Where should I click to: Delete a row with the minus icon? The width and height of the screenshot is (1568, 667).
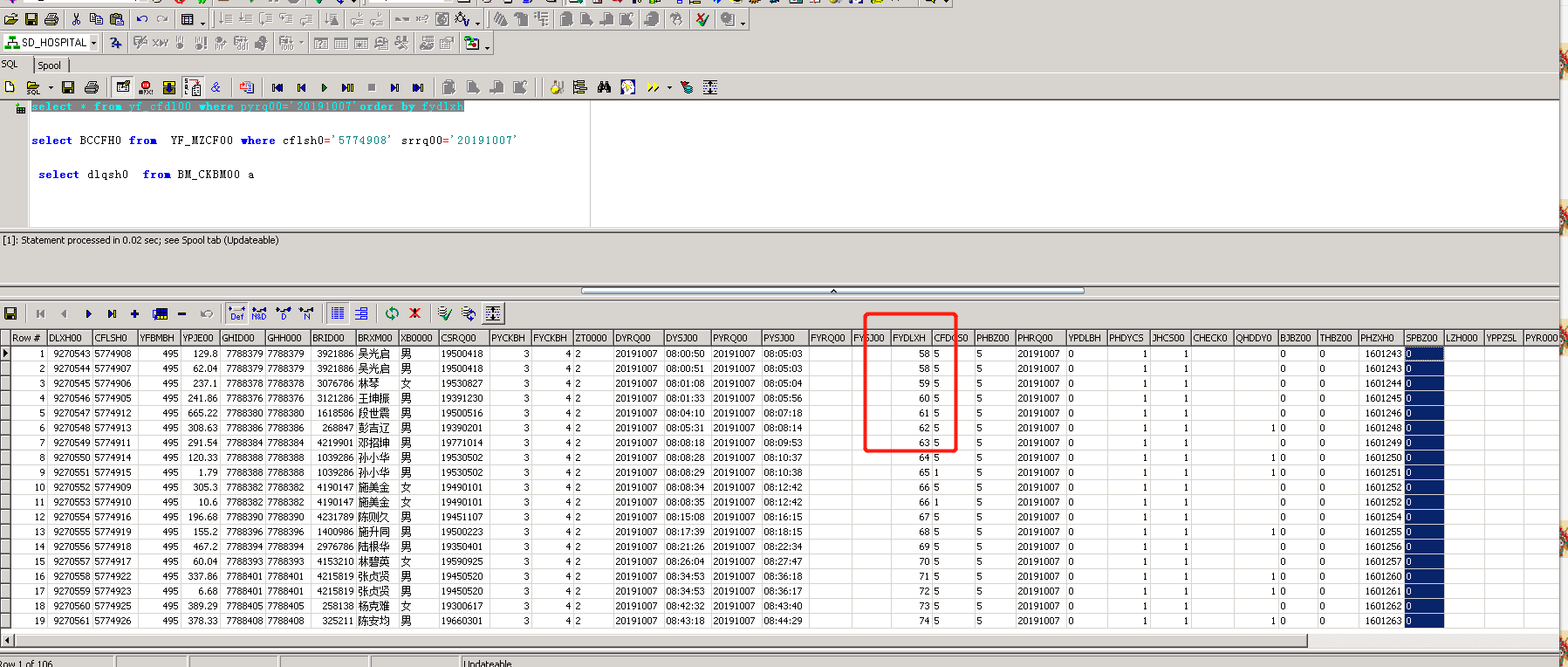click(x=181, y=313)
